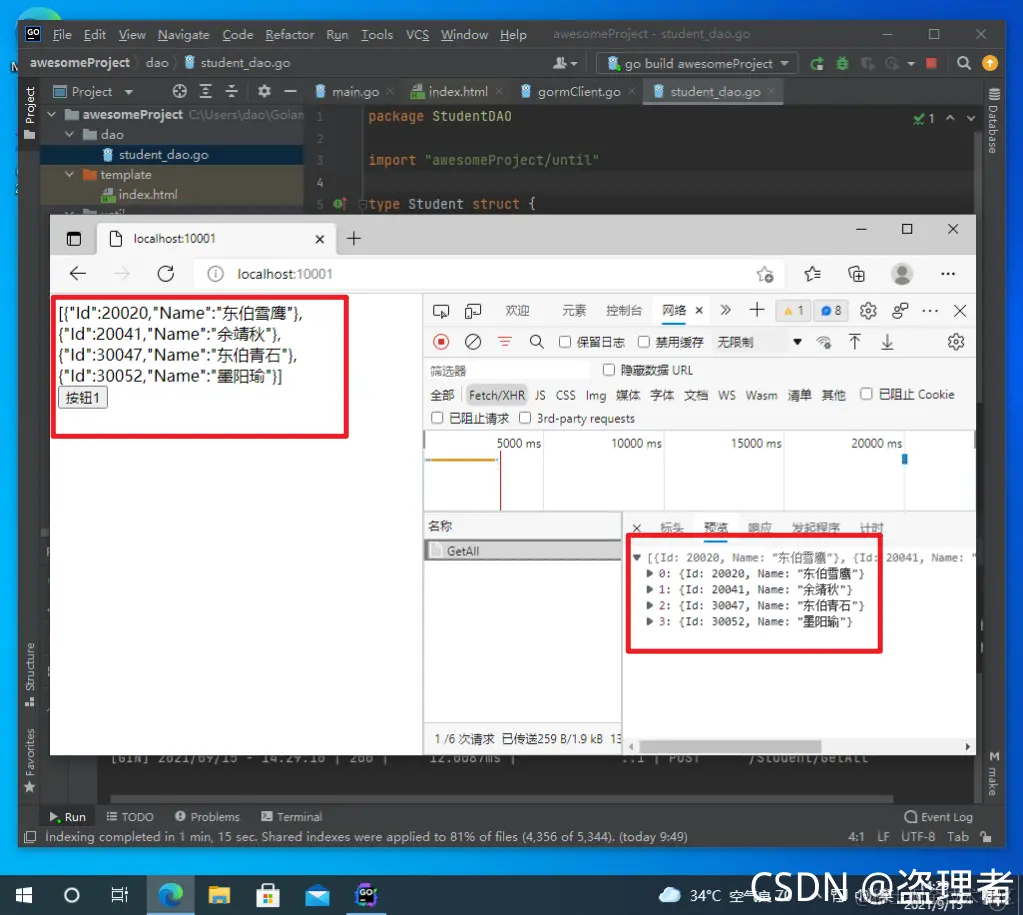Open the Event Log
This screenshot has width=1023, height=915.
coord(938,816)
